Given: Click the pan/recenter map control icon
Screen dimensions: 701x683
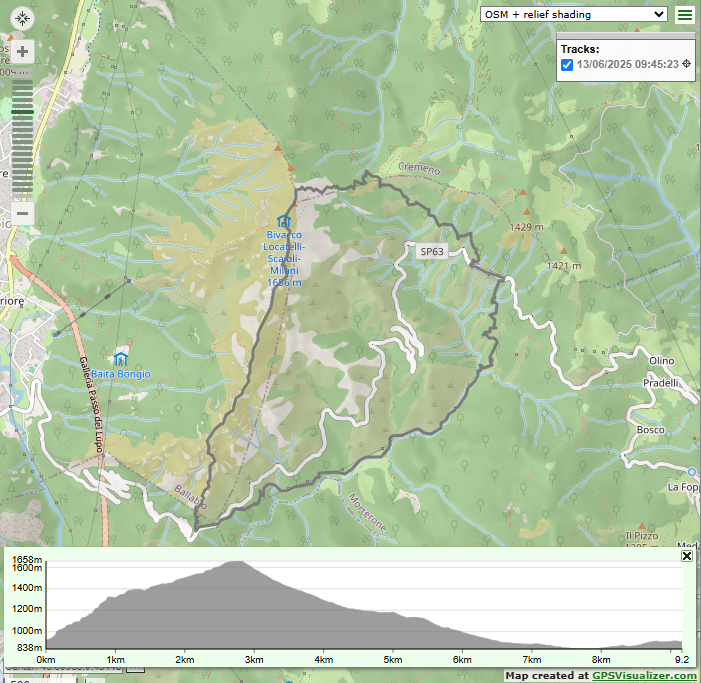Looking at the screenshot, I should 22,18.
